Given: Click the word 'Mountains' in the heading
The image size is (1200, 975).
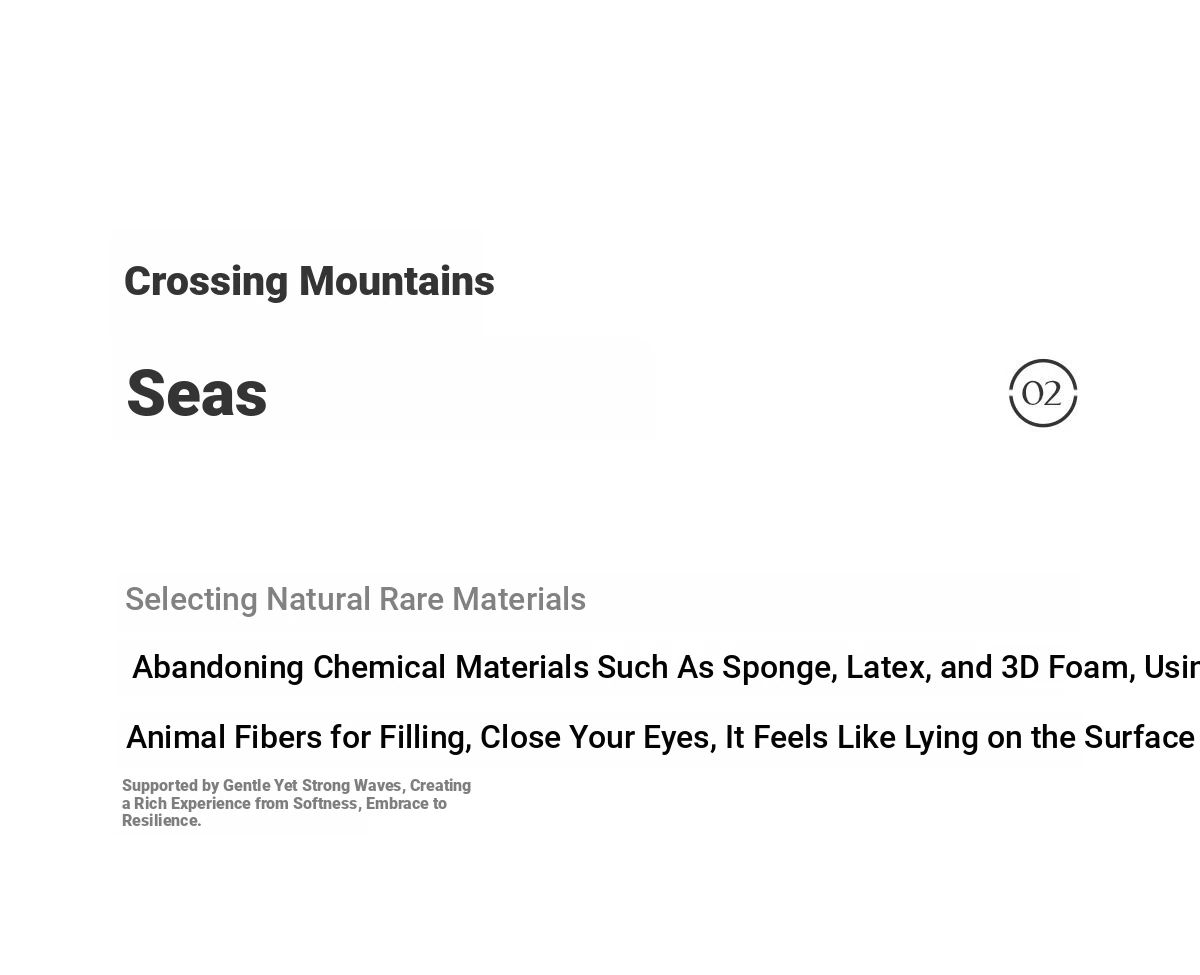Looking at the screenshot, I should 397,281.
